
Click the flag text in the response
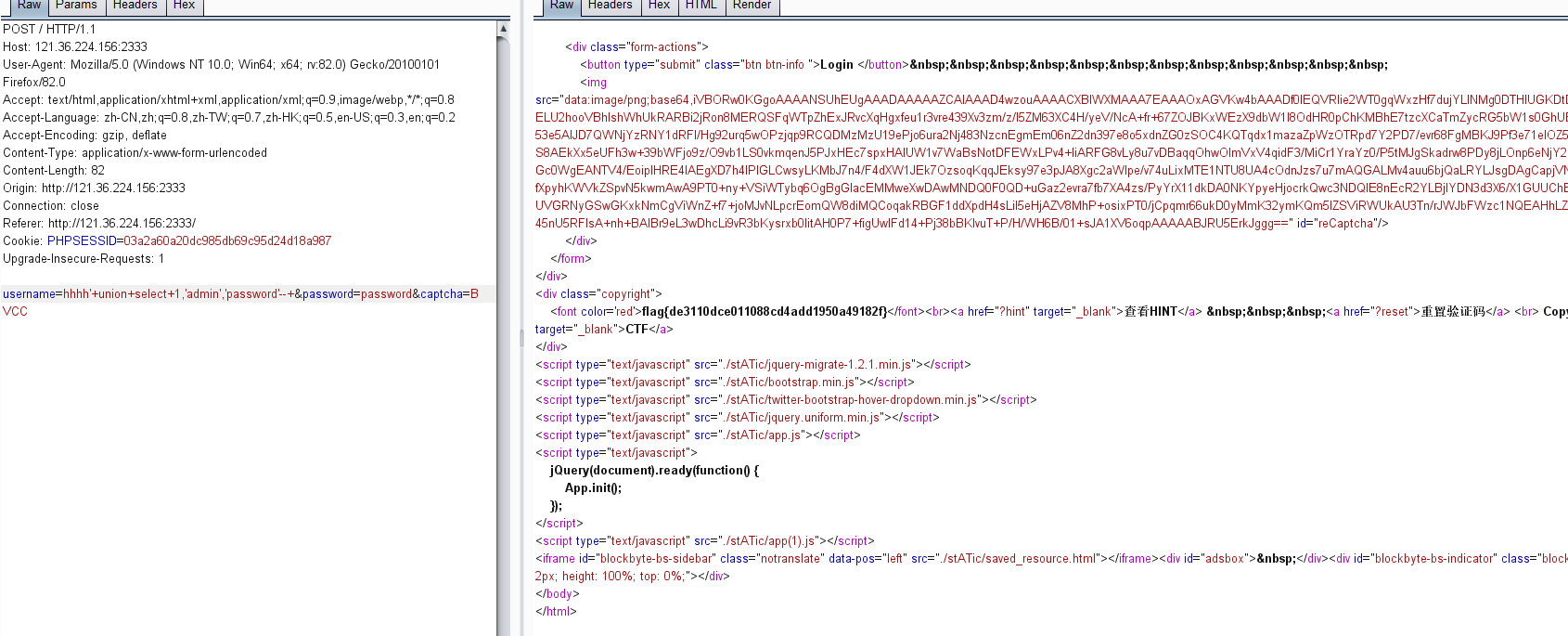(764, 312)
